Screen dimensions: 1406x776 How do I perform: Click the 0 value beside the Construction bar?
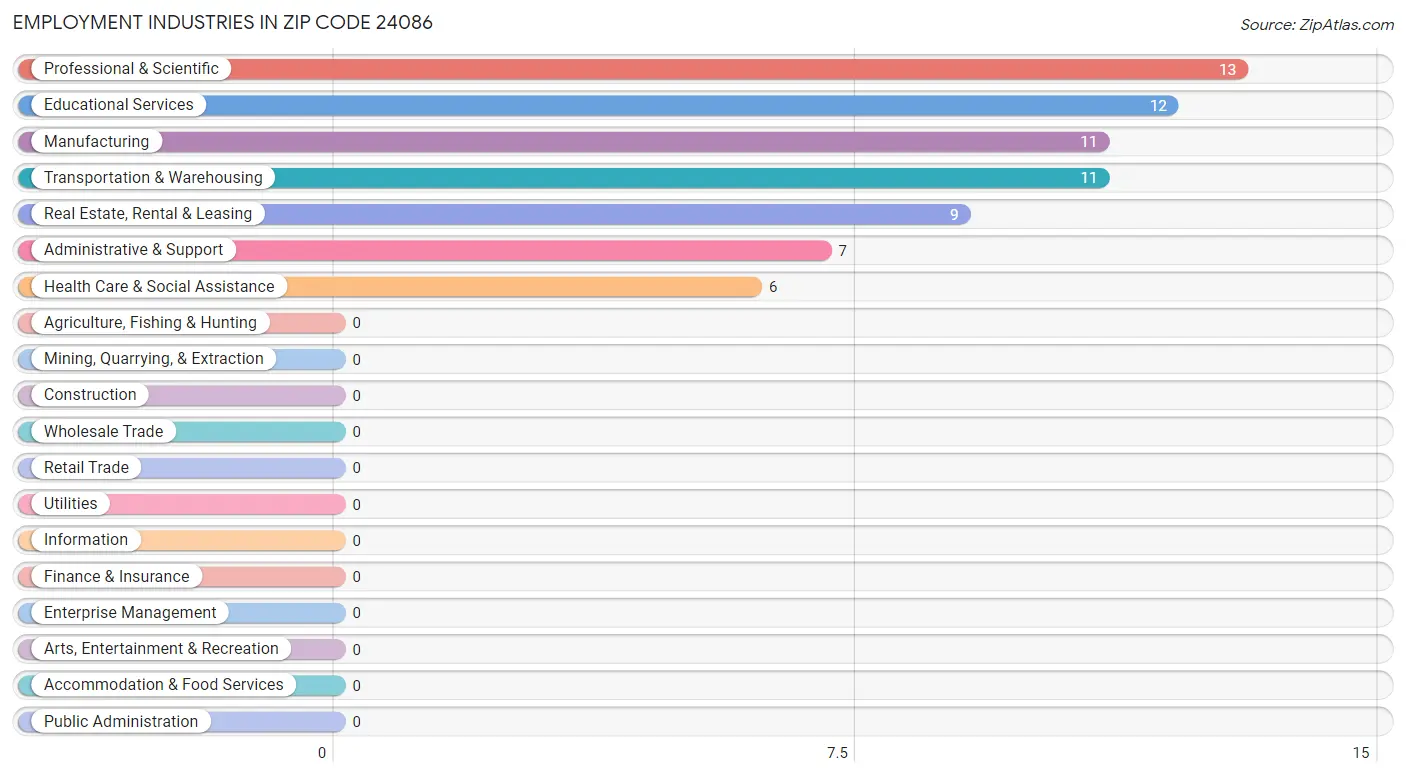tap(356, 396)
